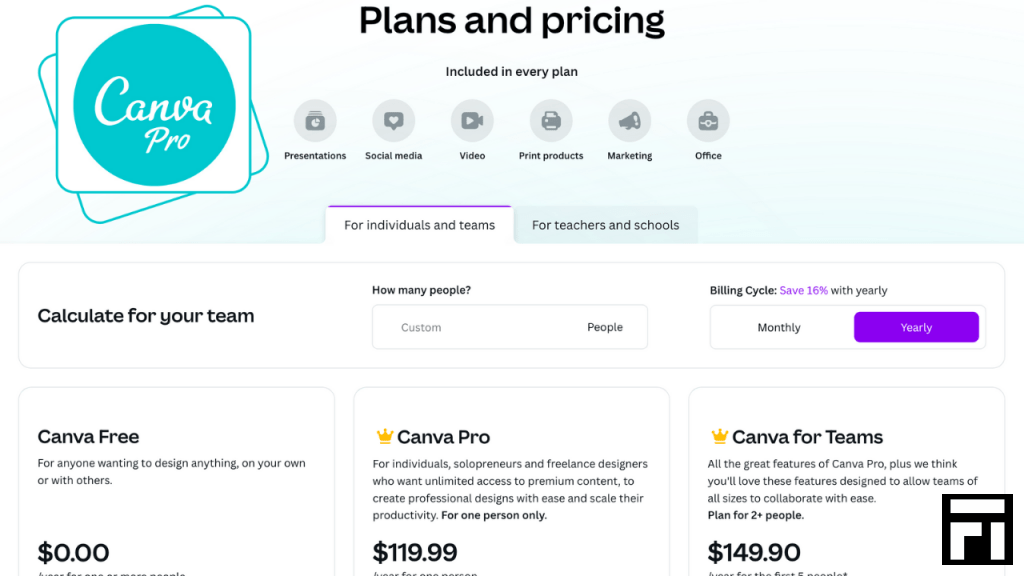Click the Marketing megaphone icon
The image size is (1024, 576).
pyautogui.click(x=630, y=121)
